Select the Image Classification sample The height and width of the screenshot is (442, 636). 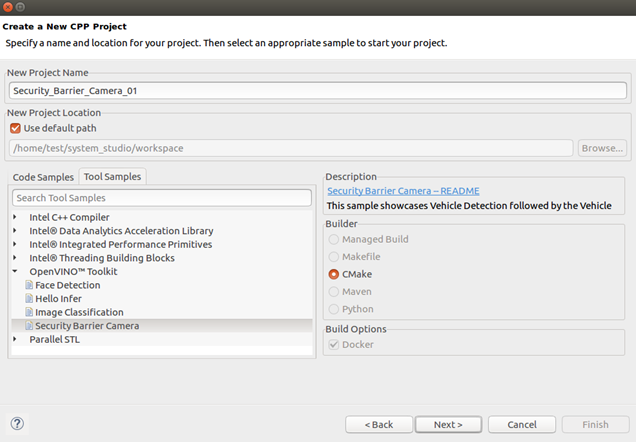80,312
